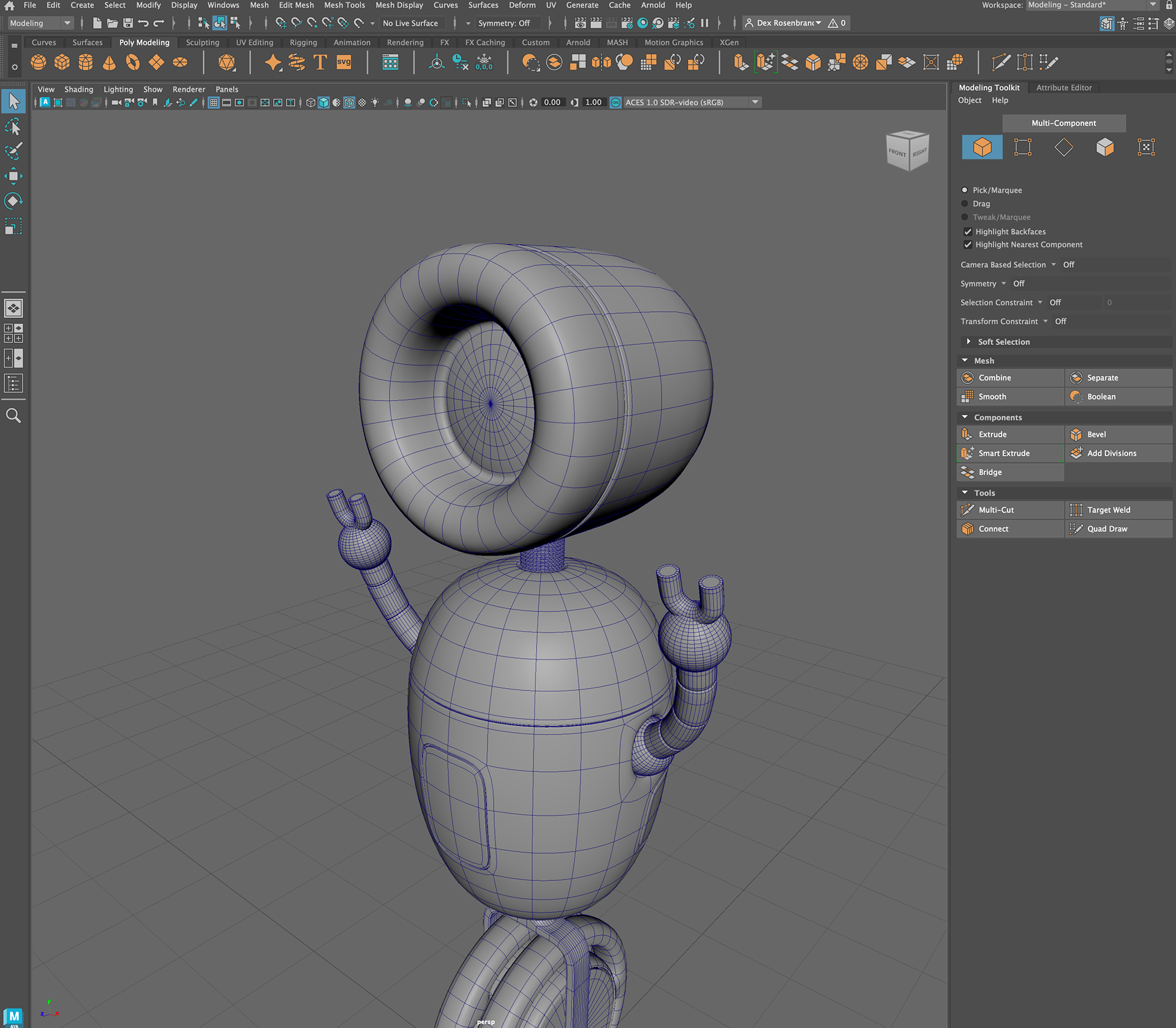This screenshot has width=1176, height=1028.
Task: Toggle Highlight Backfaces checkbox
Action: coord(968,232)
